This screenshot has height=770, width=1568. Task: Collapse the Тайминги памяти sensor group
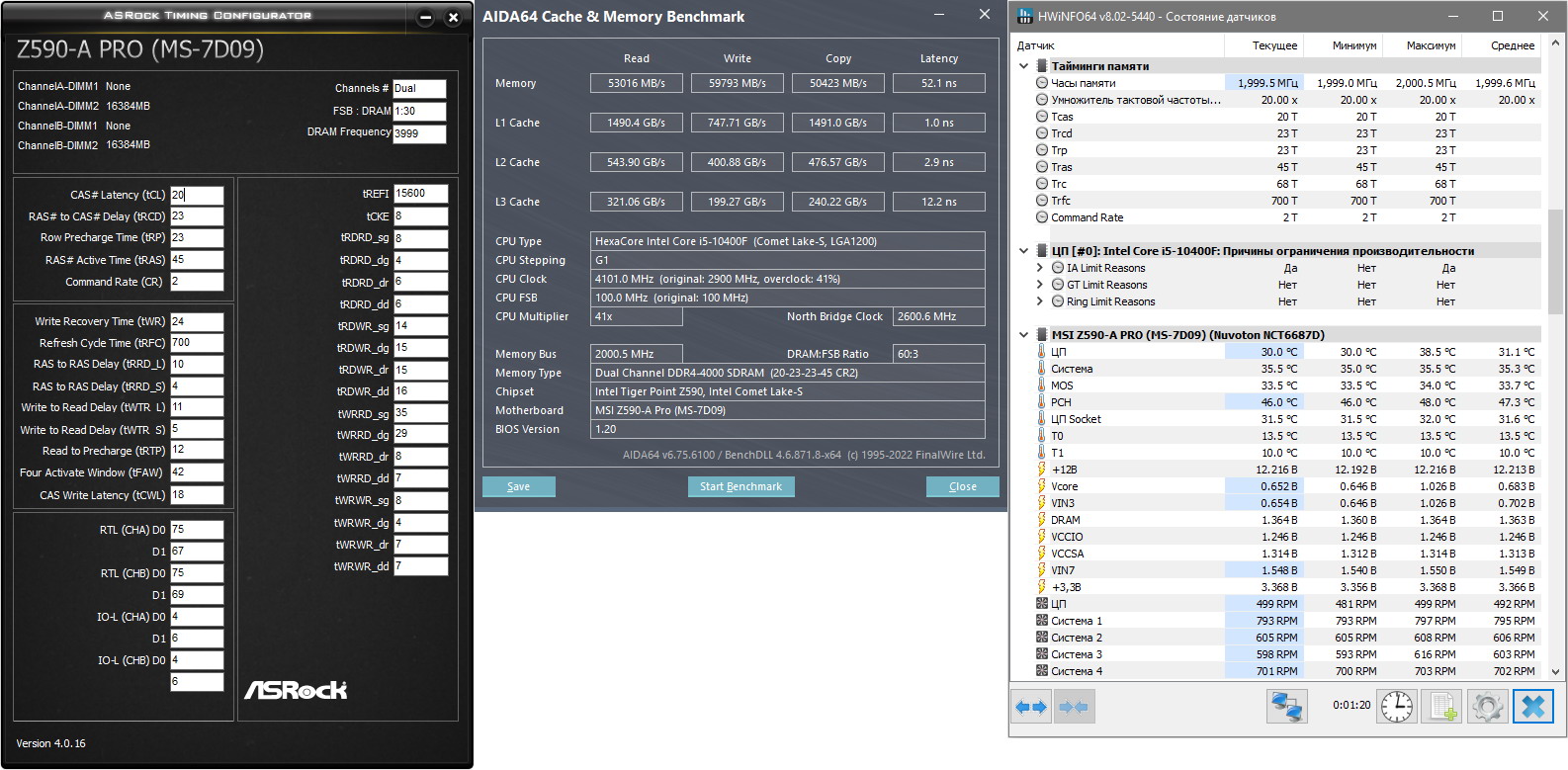(x=1024, y=66)
